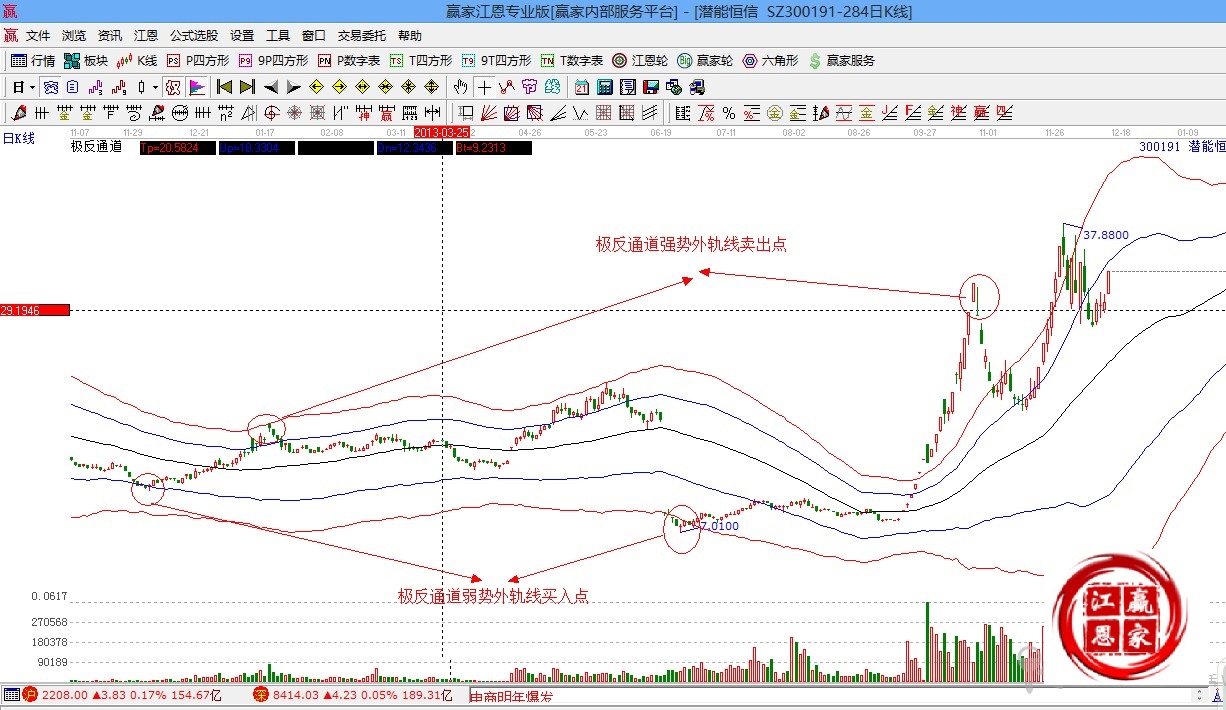Open the 交易委托 menu
The height and width of the screenshot is (710, 1226).
[361, 36]
